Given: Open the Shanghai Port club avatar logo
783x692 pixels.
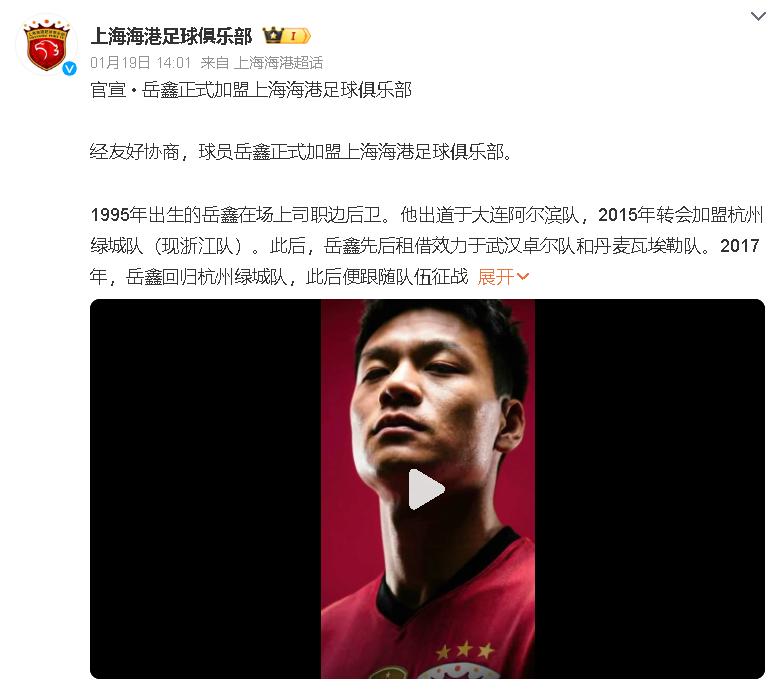Looking at the screenshot, I should tap(46, 46).
